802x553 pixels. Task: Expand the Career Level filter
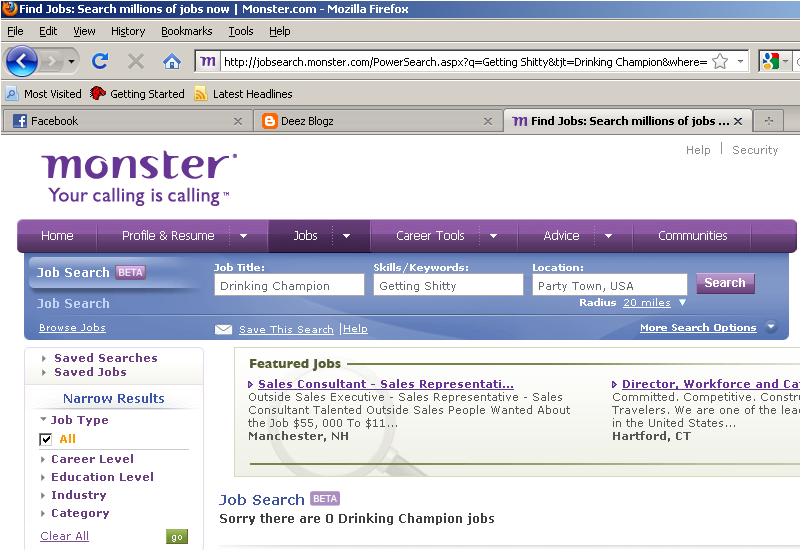click(x=87, y=459)
